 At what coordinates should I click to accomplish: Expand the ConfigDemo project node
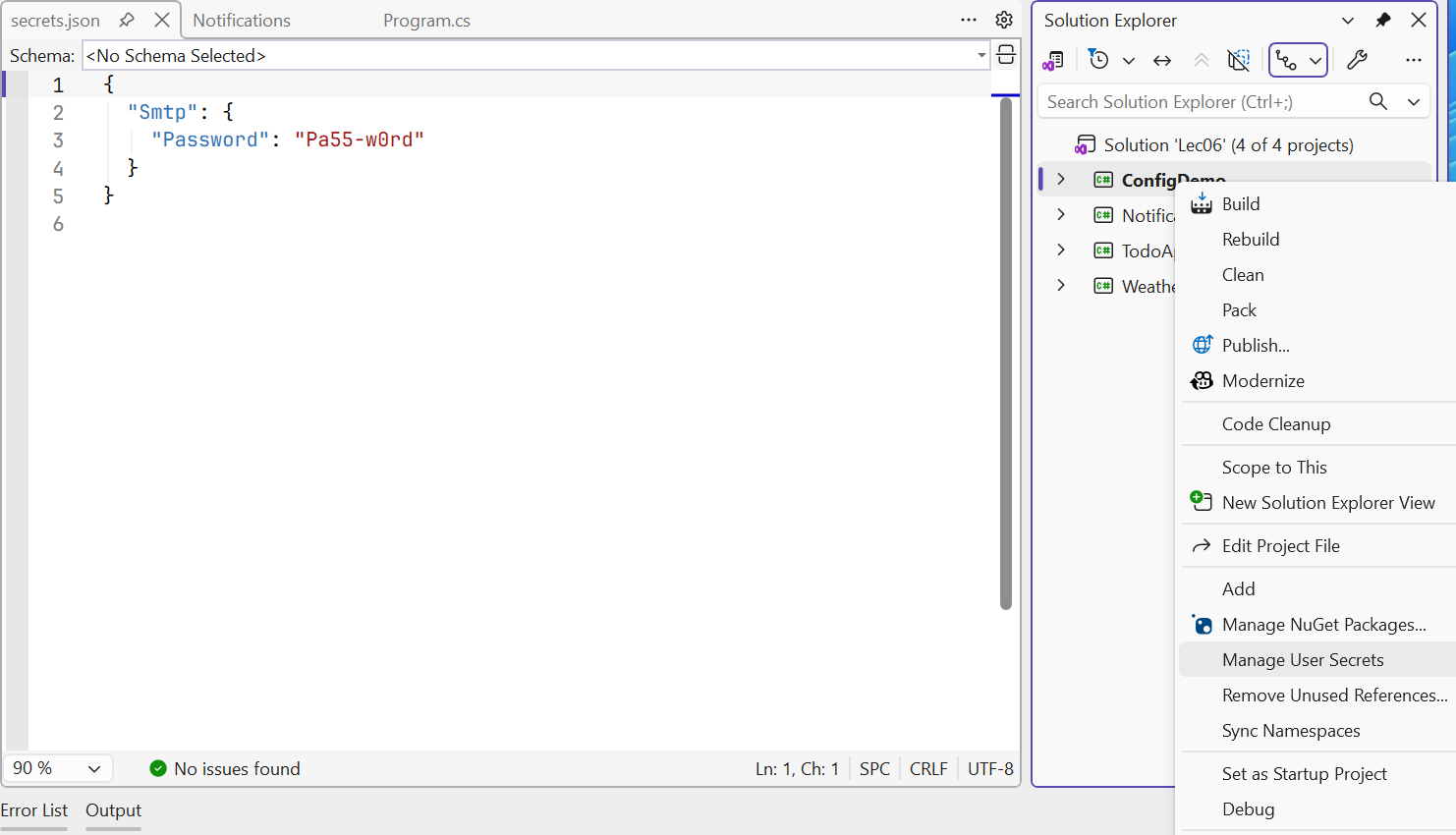(x=1061, y=180)
